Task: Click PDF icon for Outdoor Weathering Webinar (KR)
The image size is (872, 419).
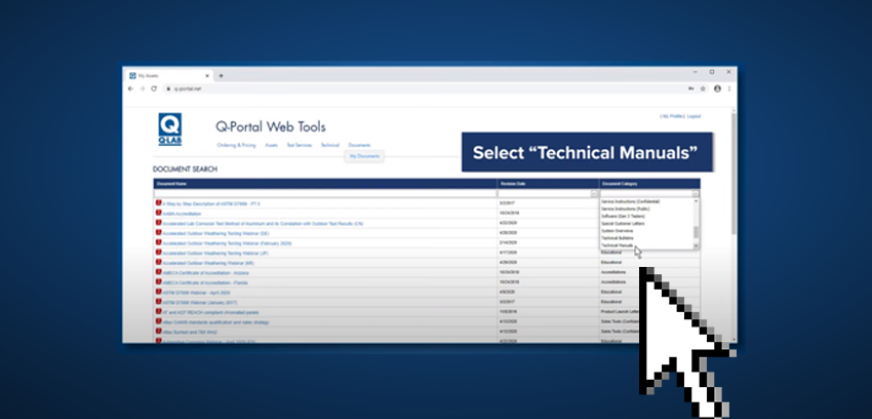Action: pyautogui.click(x=158, y=263)
